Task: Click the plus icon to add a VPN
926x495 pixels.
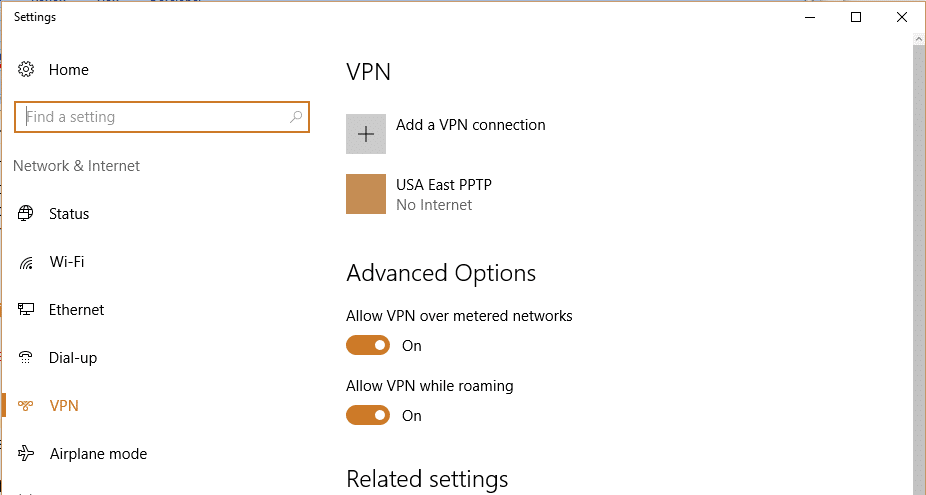Action: 366,134
